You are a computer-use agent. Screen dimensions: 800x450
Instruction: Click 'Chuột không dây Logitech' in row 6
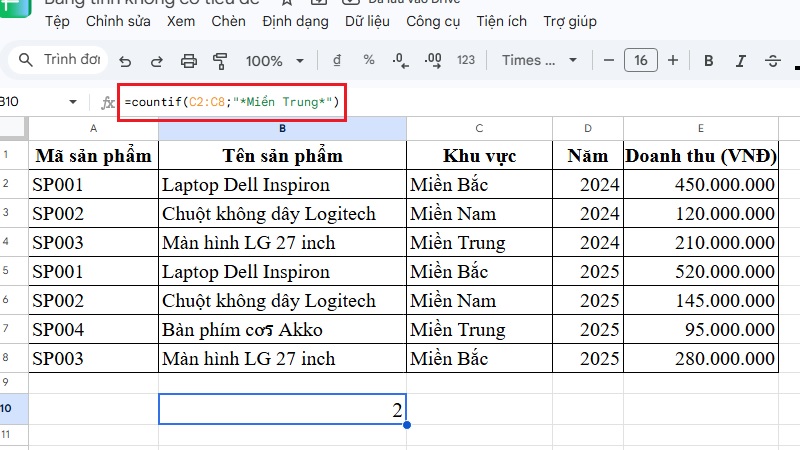click(x=282, y=301)
